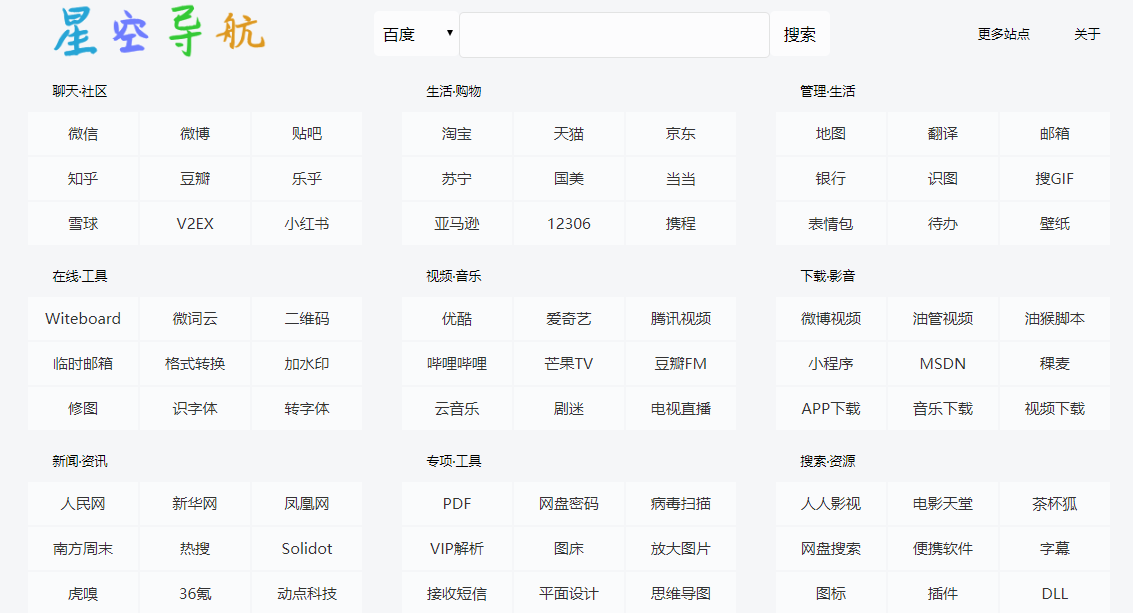Visit MSDN
Image resolution: width=1133 pixels, height=613 pixels.
(943, 364)
